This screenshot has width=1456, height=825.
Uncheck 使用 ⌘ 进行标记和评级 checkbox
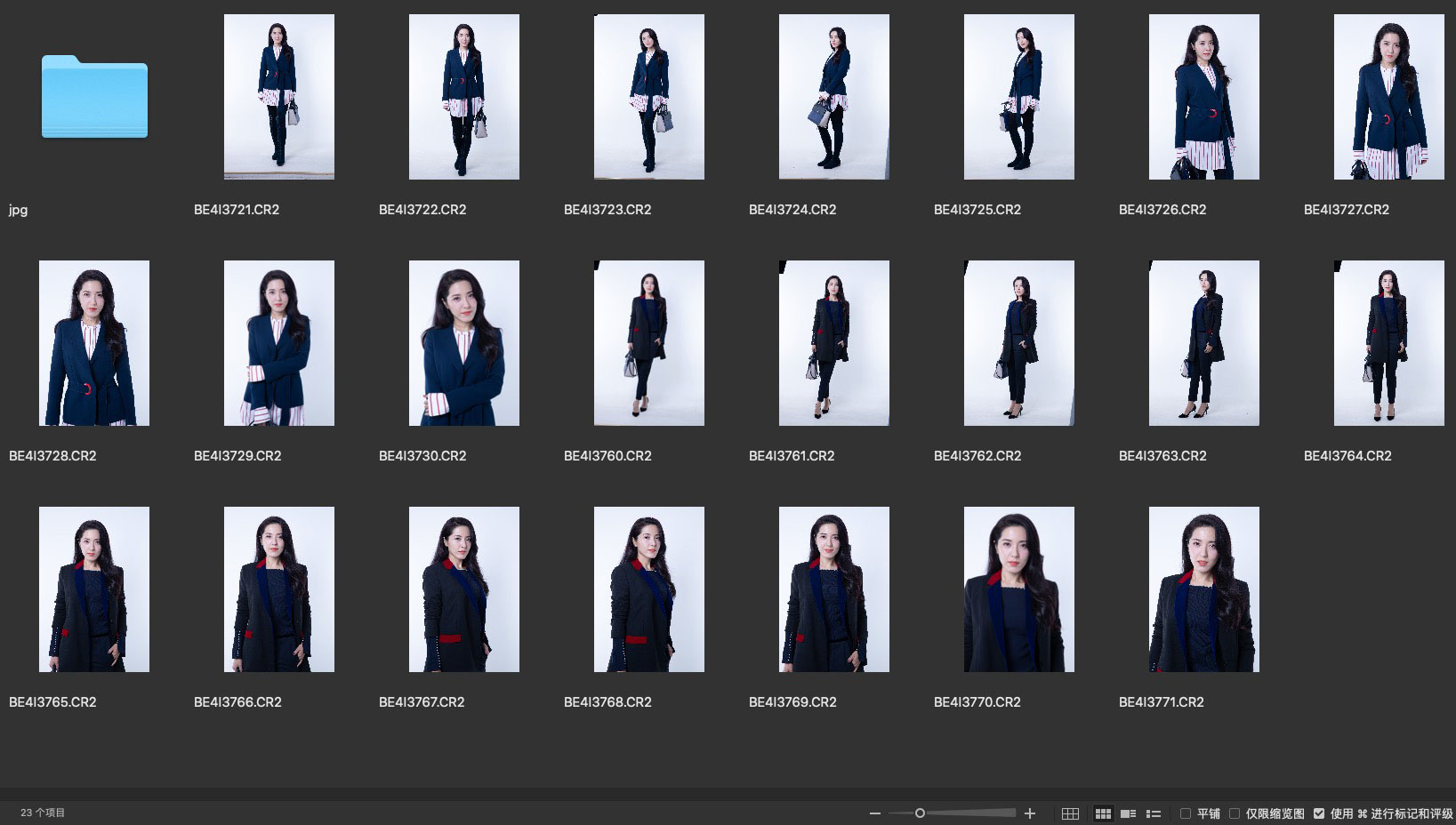click(1319, 813)
